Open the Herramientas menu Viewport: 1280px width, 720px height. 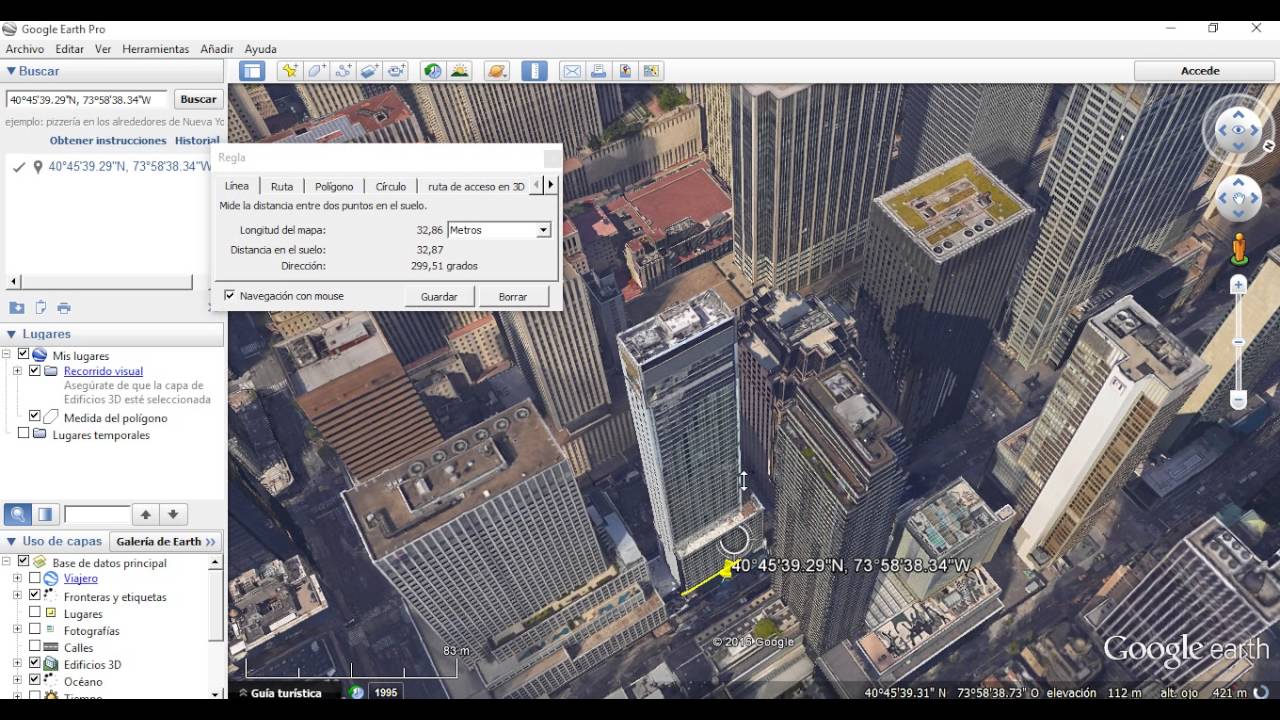click(156, 49)
